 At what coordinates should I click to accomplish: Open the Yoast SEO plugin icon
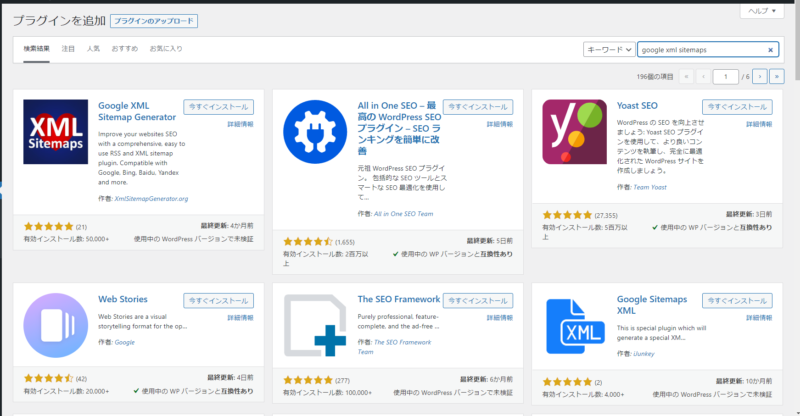pyautogui.click(x=574, y=132)
